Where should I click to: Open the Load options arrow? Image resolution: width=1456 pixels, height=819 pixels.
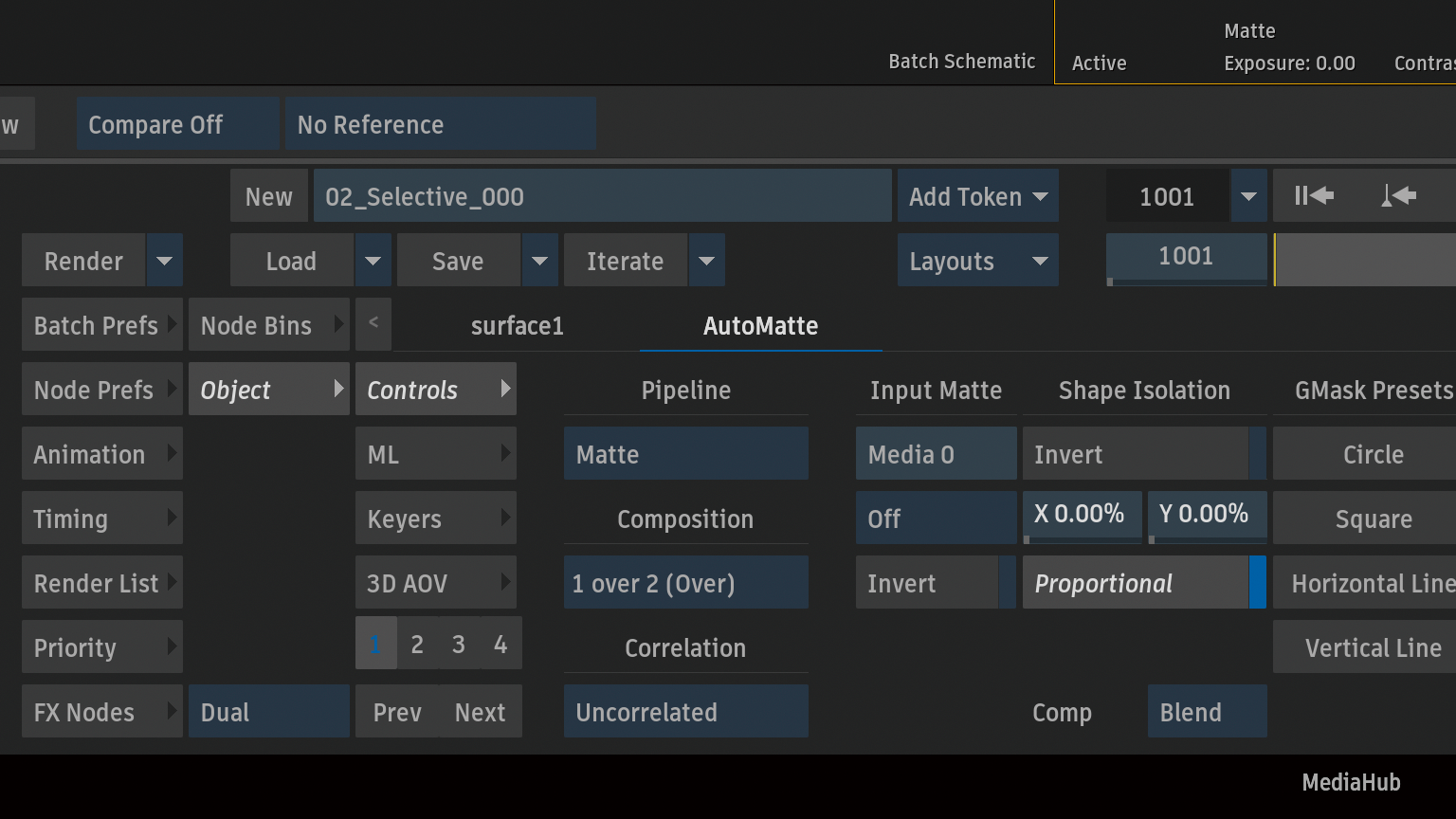[x=373, y=261]
